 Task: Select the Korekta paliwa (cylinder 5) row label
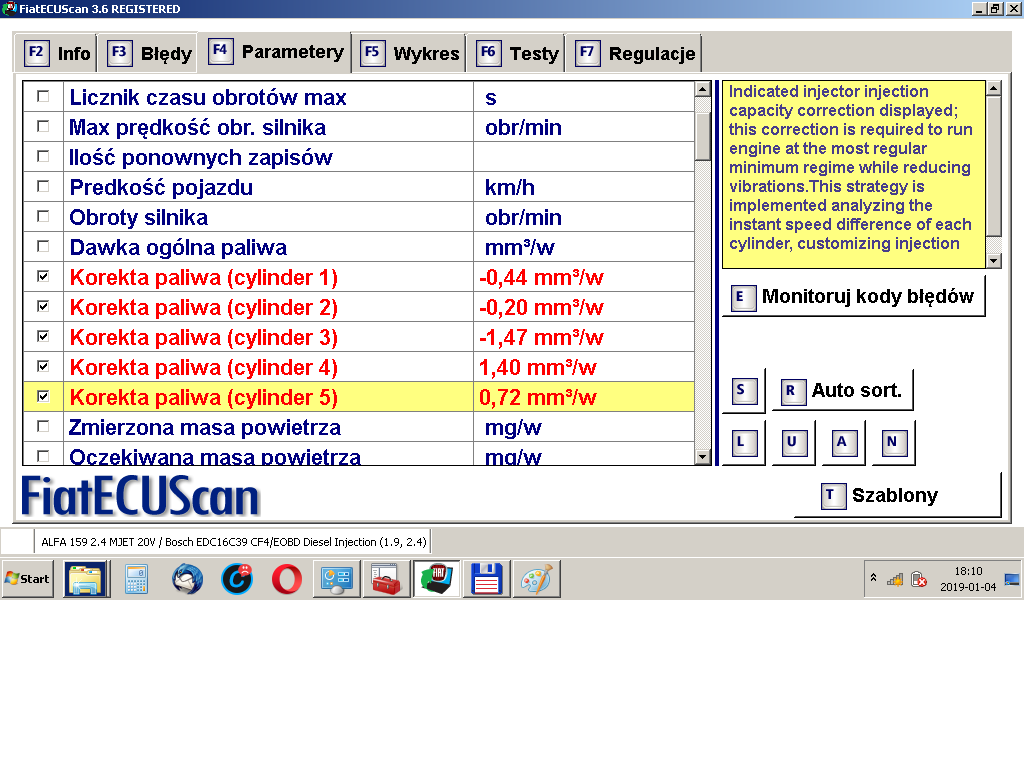tap(203, 397)
